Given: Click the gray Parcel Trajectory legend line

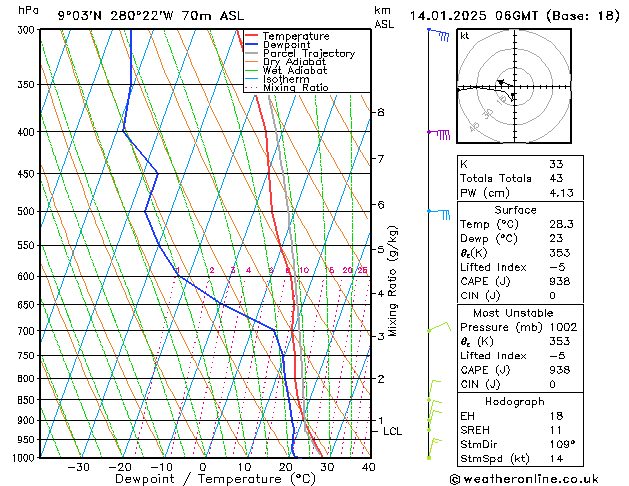Looking at the screenshot, I should click(x=251, y=53).
